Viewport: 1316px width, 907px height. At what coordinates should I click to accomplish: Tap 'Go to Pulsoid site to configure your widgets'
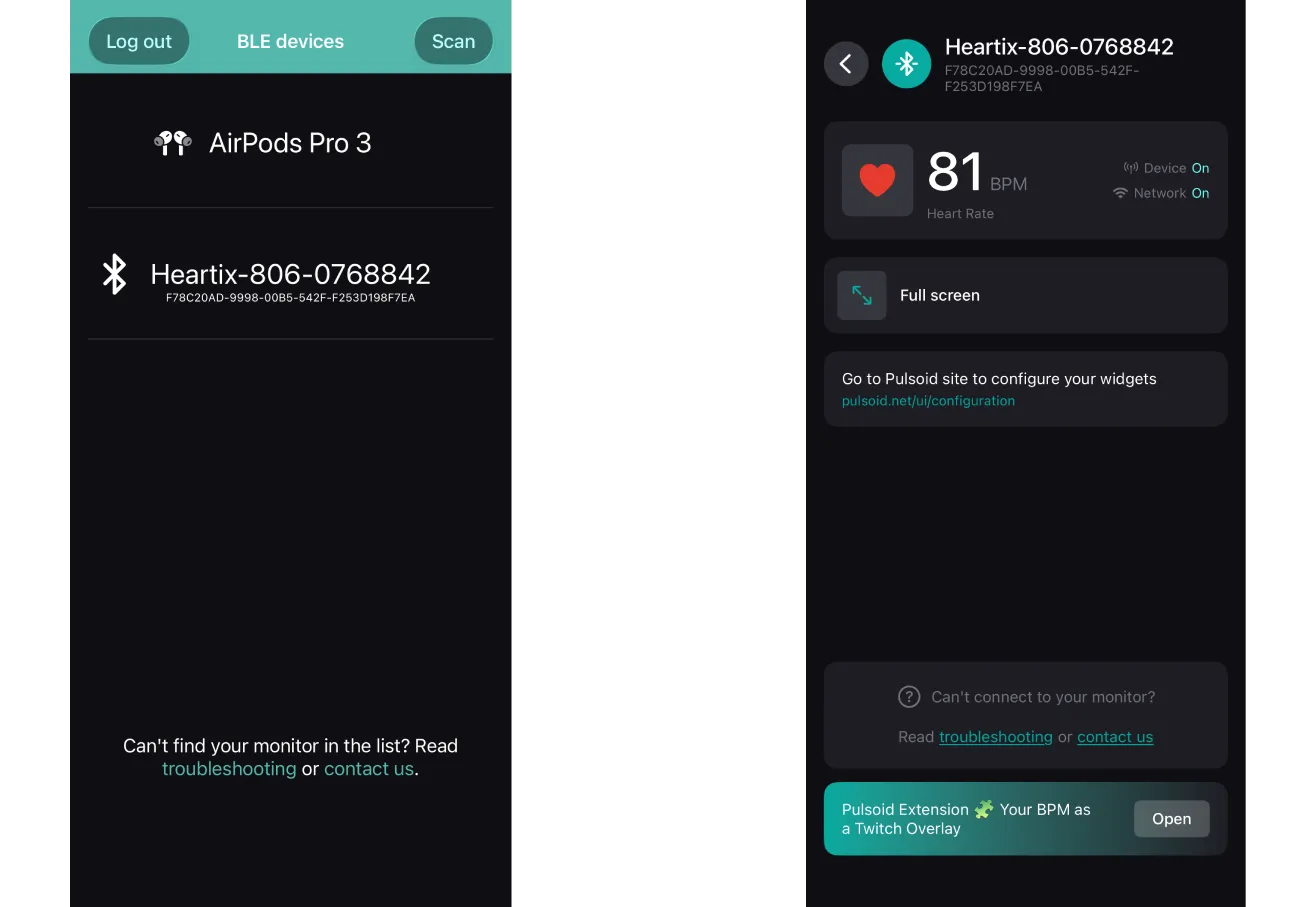coord(999,379)
